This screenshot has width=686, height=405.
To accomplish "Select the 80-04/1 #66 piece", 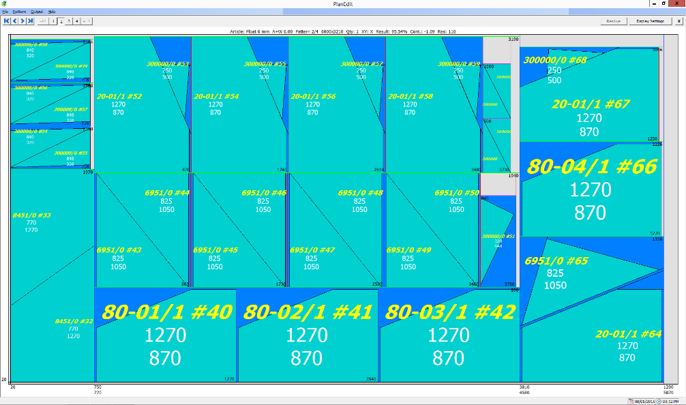I will pos(591,190).
